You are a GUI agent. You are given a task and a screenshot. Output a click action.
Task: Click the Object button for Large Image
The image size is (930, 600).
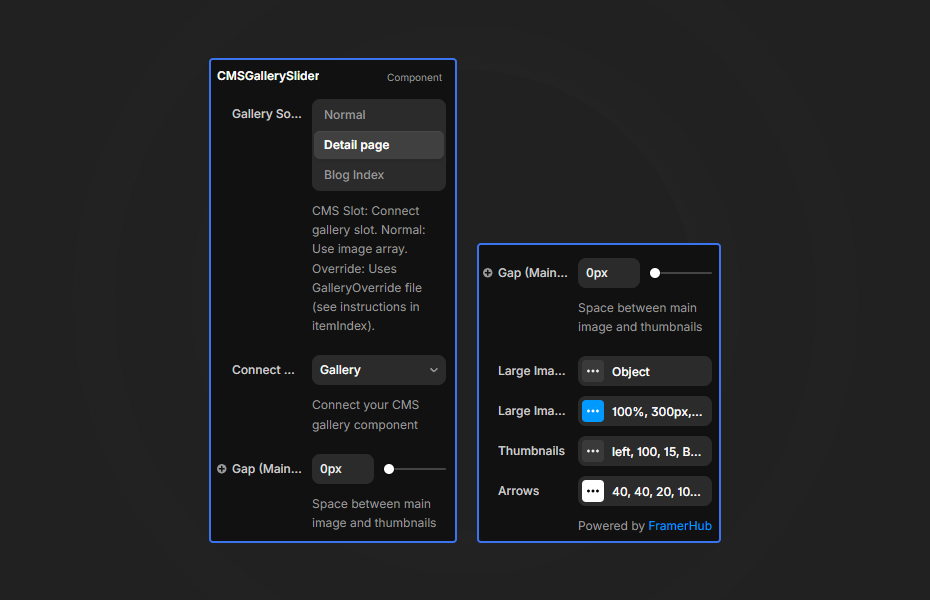pos(644,371)
